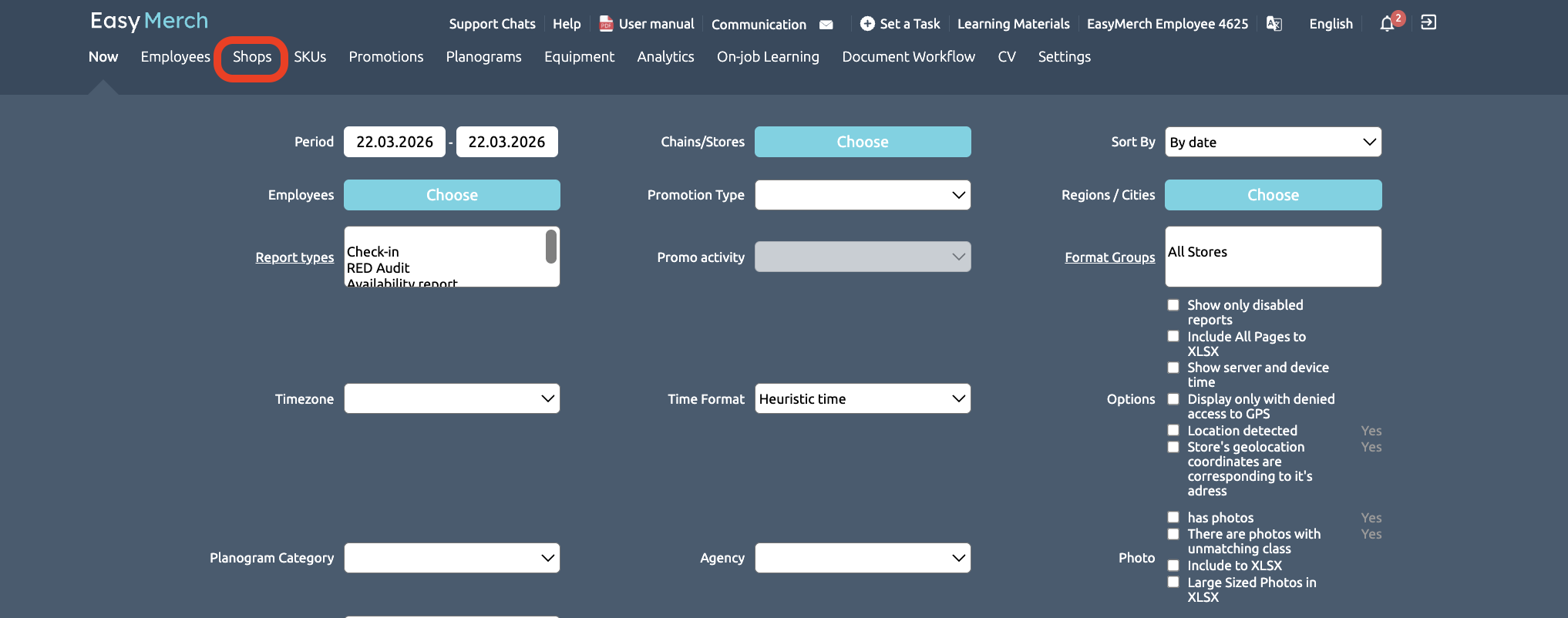
Task: Follow the Report types link
Action: pyautogui.click(x=294, y=257)
